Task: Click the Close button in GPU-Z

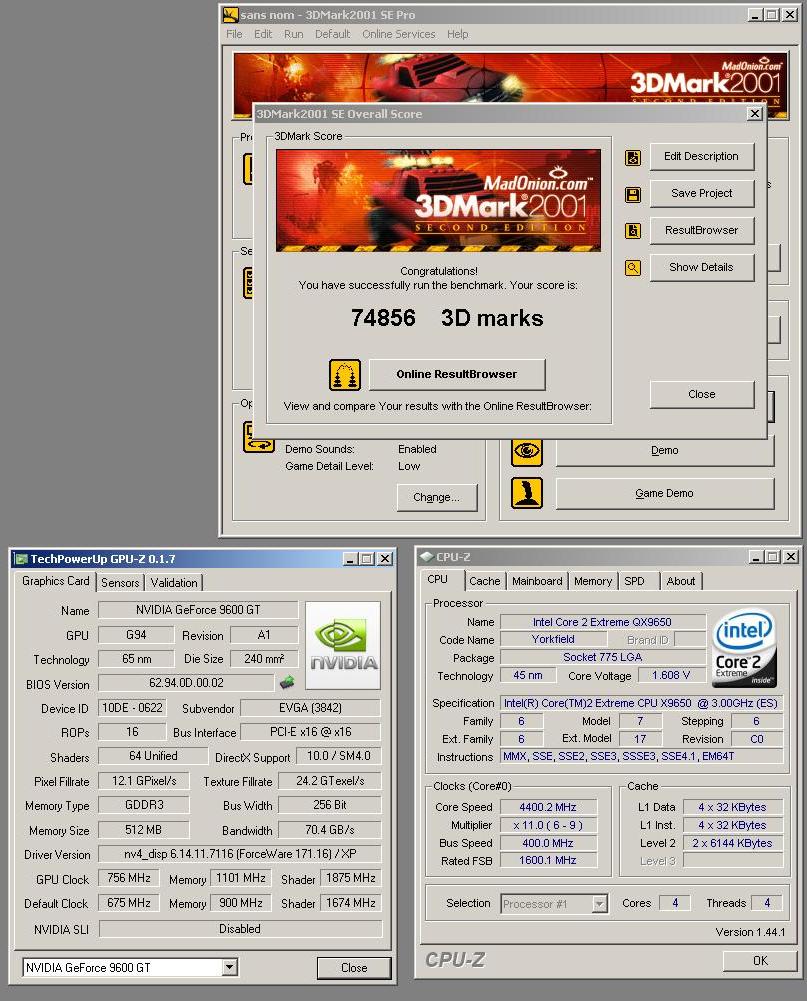Action: pos(354,968)
